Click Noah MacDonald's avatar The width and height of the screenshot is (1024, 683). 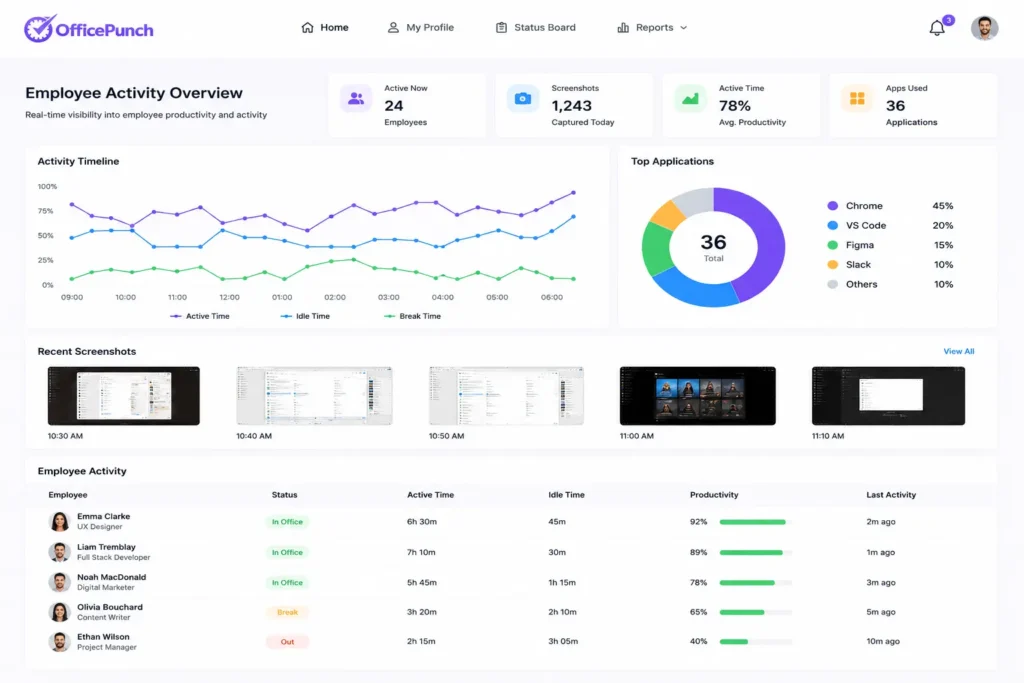click(59, 582)
